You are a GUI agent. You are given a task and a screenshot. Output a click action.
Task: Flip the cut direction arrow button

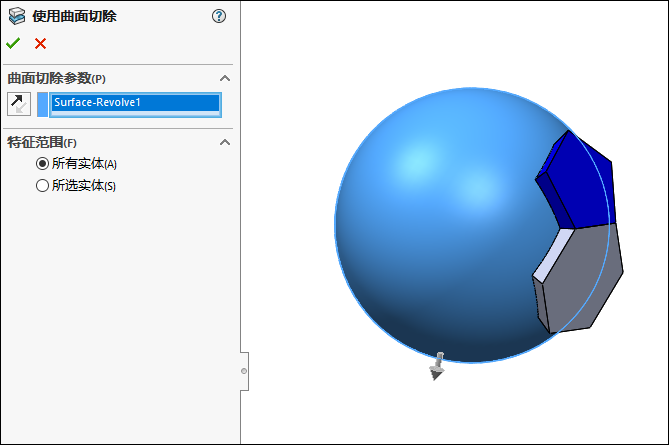click(19, 104)
